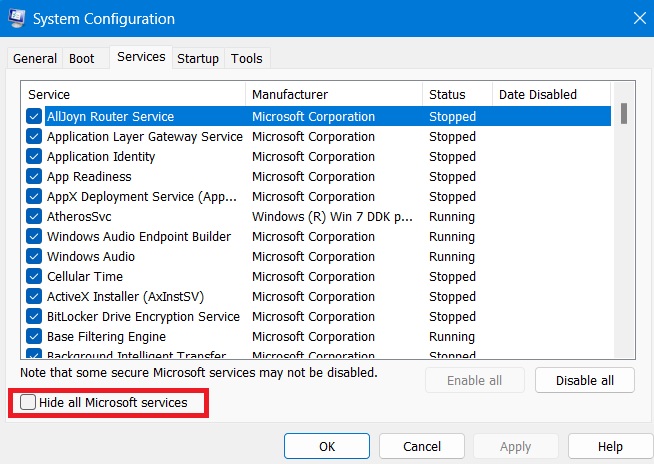This screenshot has width=654, height=464.
Task: Click Stopped status of Cellular Time
Action: coord(453,277)
